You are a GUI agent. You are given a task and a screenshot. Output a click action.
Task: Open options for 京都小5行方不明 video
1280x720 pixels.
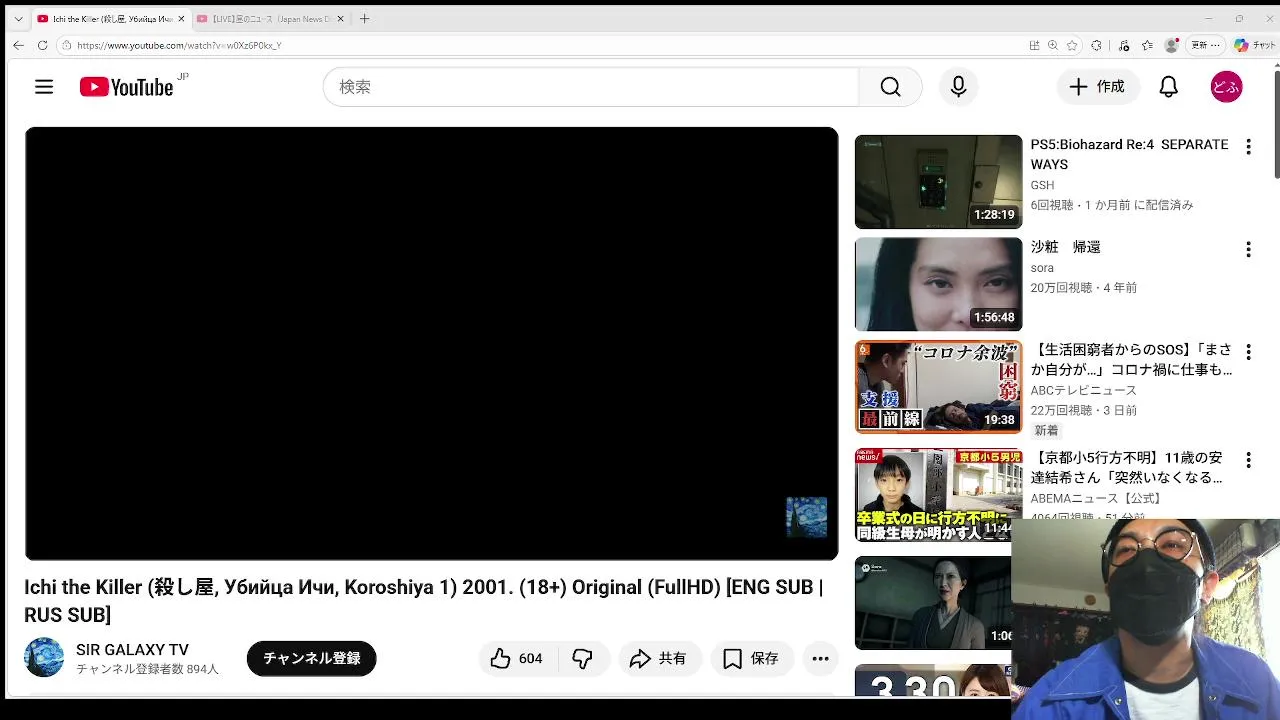[x=1248, y=460]
